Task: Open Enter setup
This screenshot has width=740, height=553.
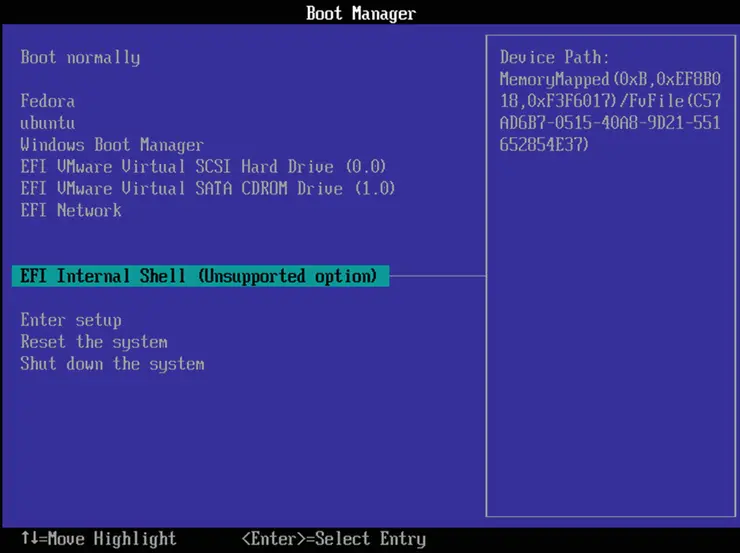Action: (71, 321)
